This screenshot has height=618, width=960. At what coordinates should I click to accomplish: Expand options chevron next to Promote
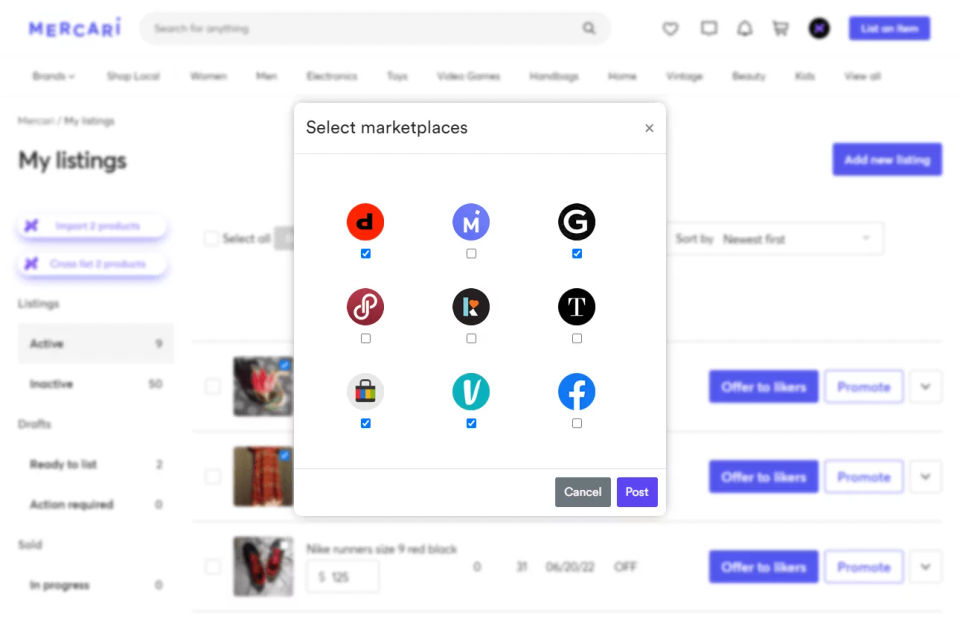[925, 387]
